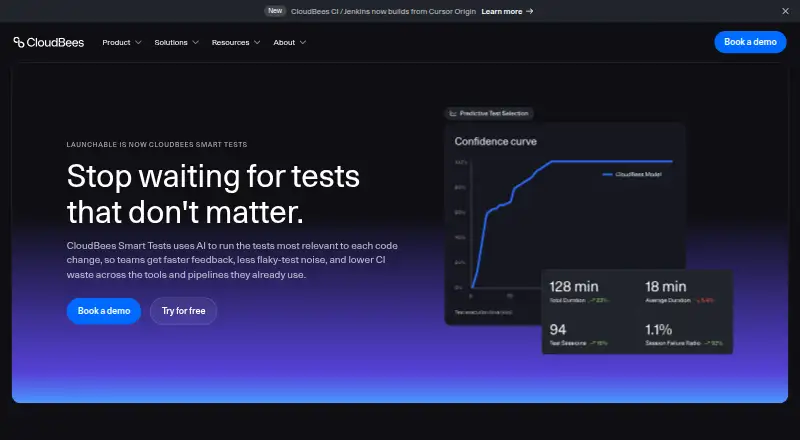The height and width of the screenshot is (440, 800).
Task: Follow the Learn more link
Action: click(502, 11)
